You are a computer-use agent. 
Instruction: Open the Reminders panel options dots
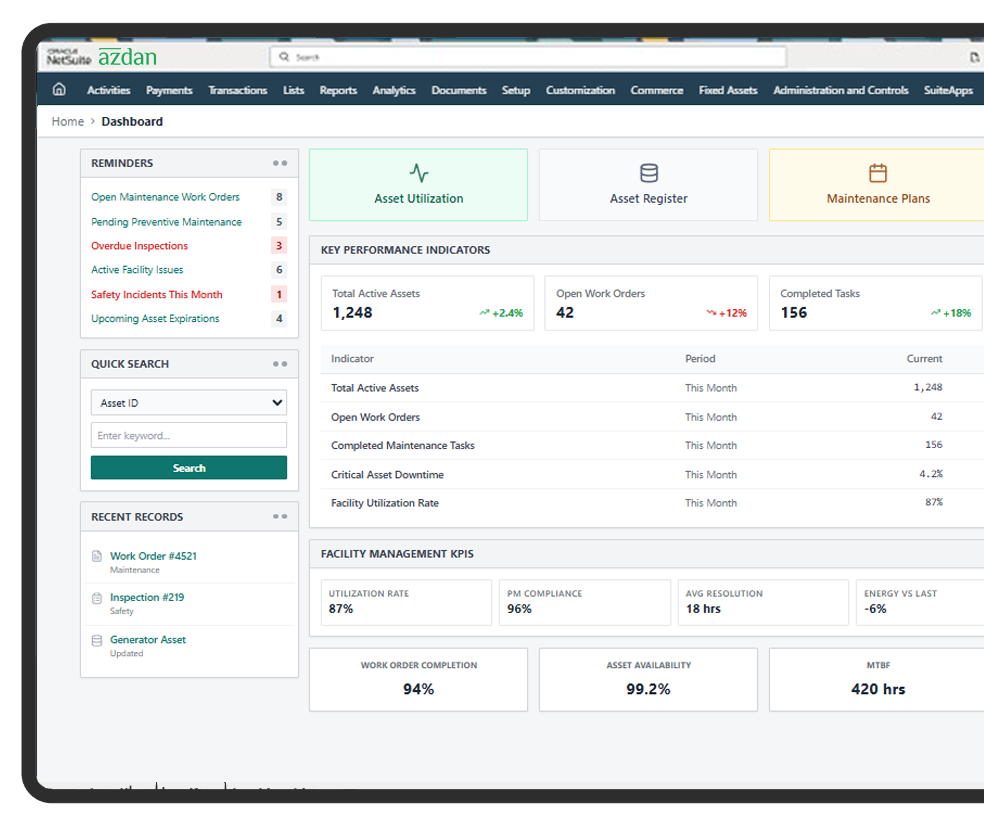tap(280, 163)
